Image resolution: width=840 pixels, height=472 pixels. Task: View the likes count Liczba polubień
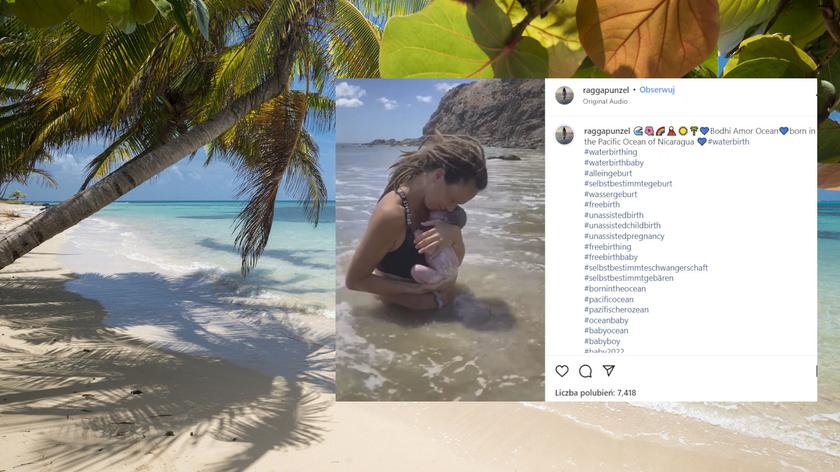tap(596, 393)
